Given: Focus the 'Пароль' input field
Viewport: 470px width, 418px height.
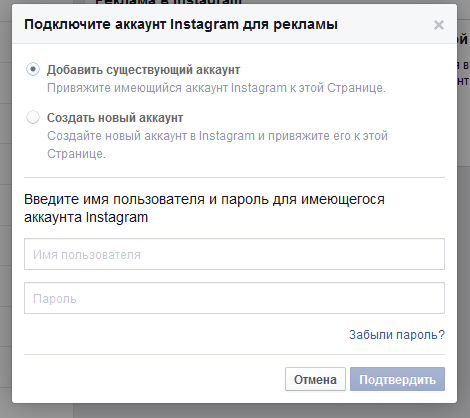Looking at the screenshot, I should pos(234,298).
